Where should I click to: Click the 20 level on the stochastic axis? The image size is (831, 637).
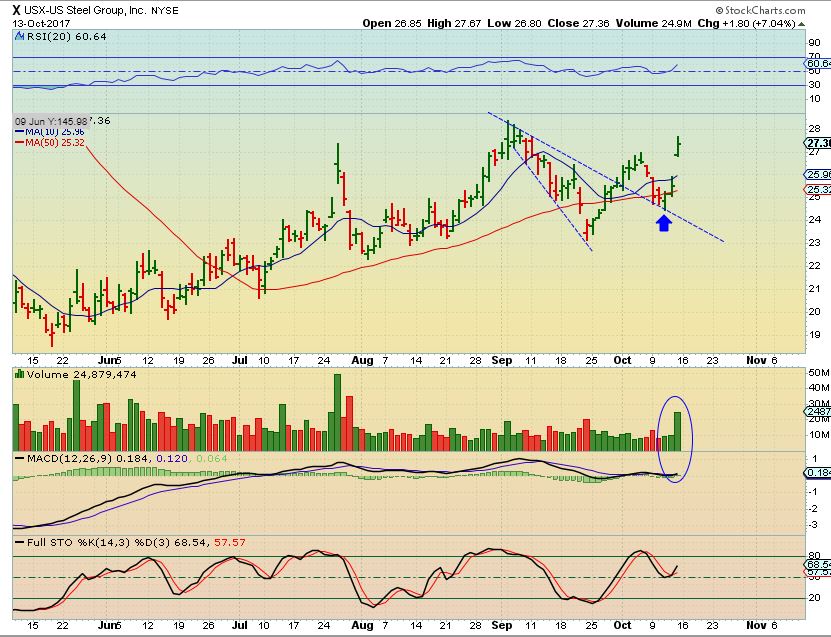[x=815, y=598]
